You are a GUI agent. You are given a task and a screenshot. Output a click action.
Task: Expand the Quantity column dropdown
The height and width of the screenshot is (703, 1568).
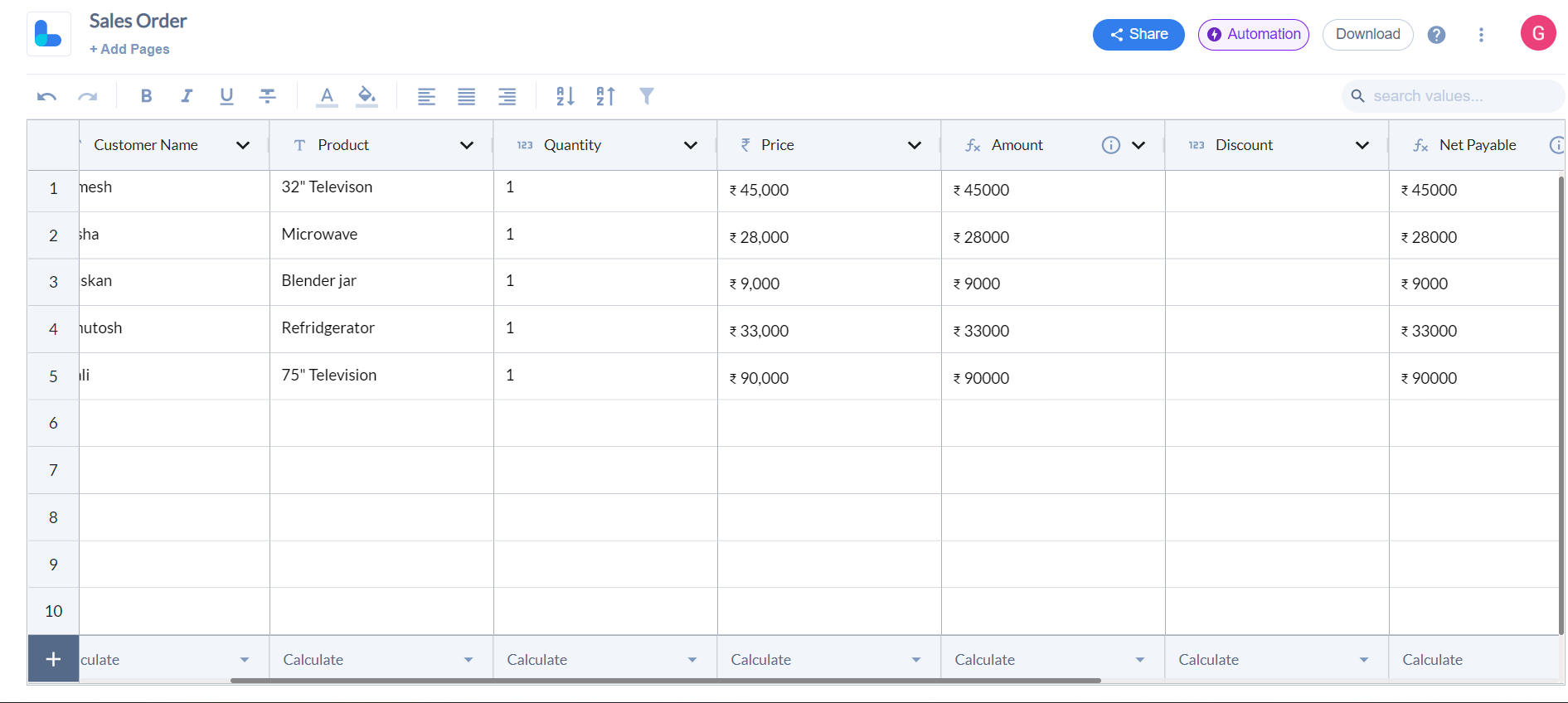691,145
